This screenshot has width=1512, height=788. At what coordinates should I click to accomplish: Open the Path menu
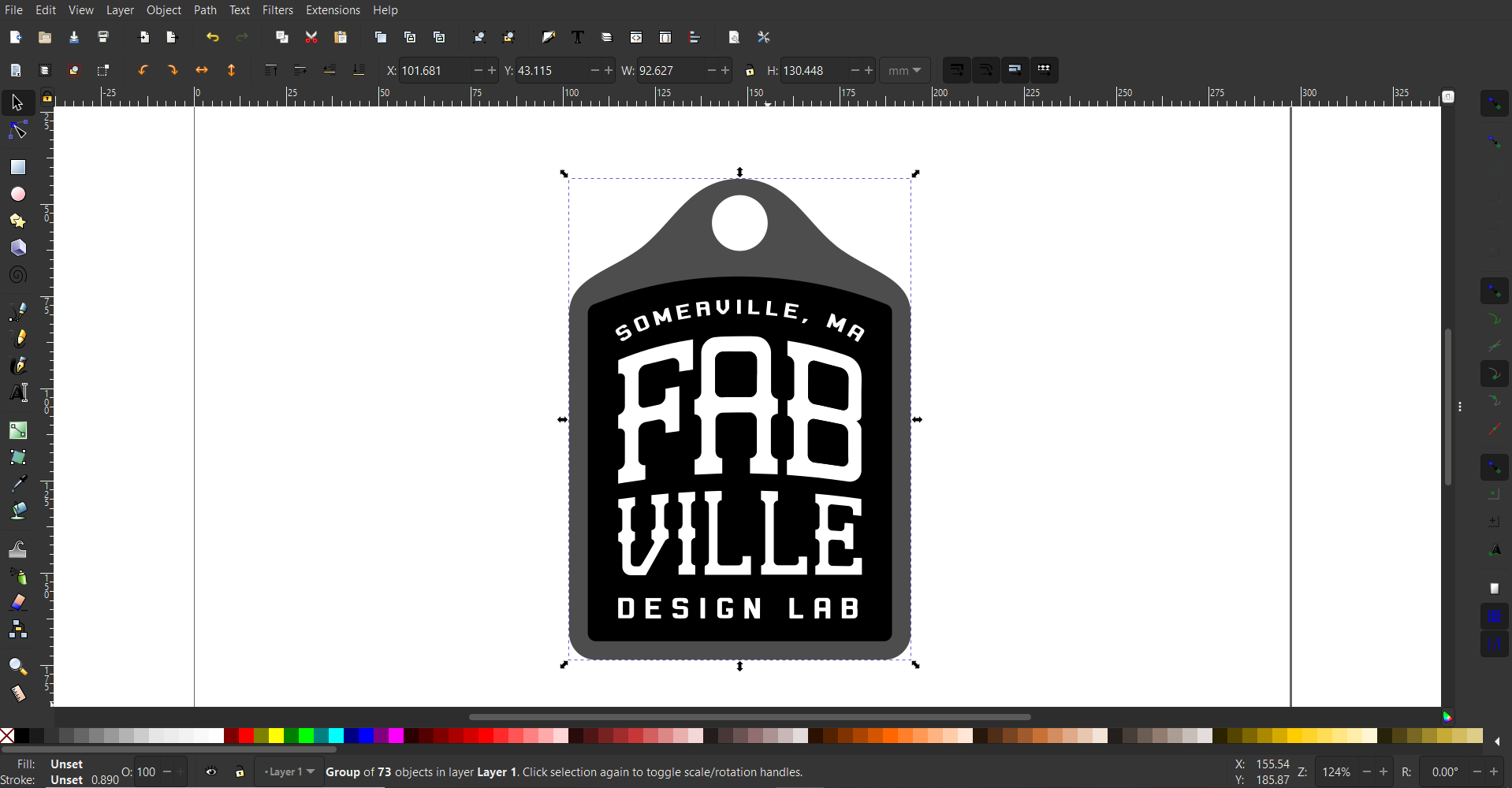coord(205,10)
